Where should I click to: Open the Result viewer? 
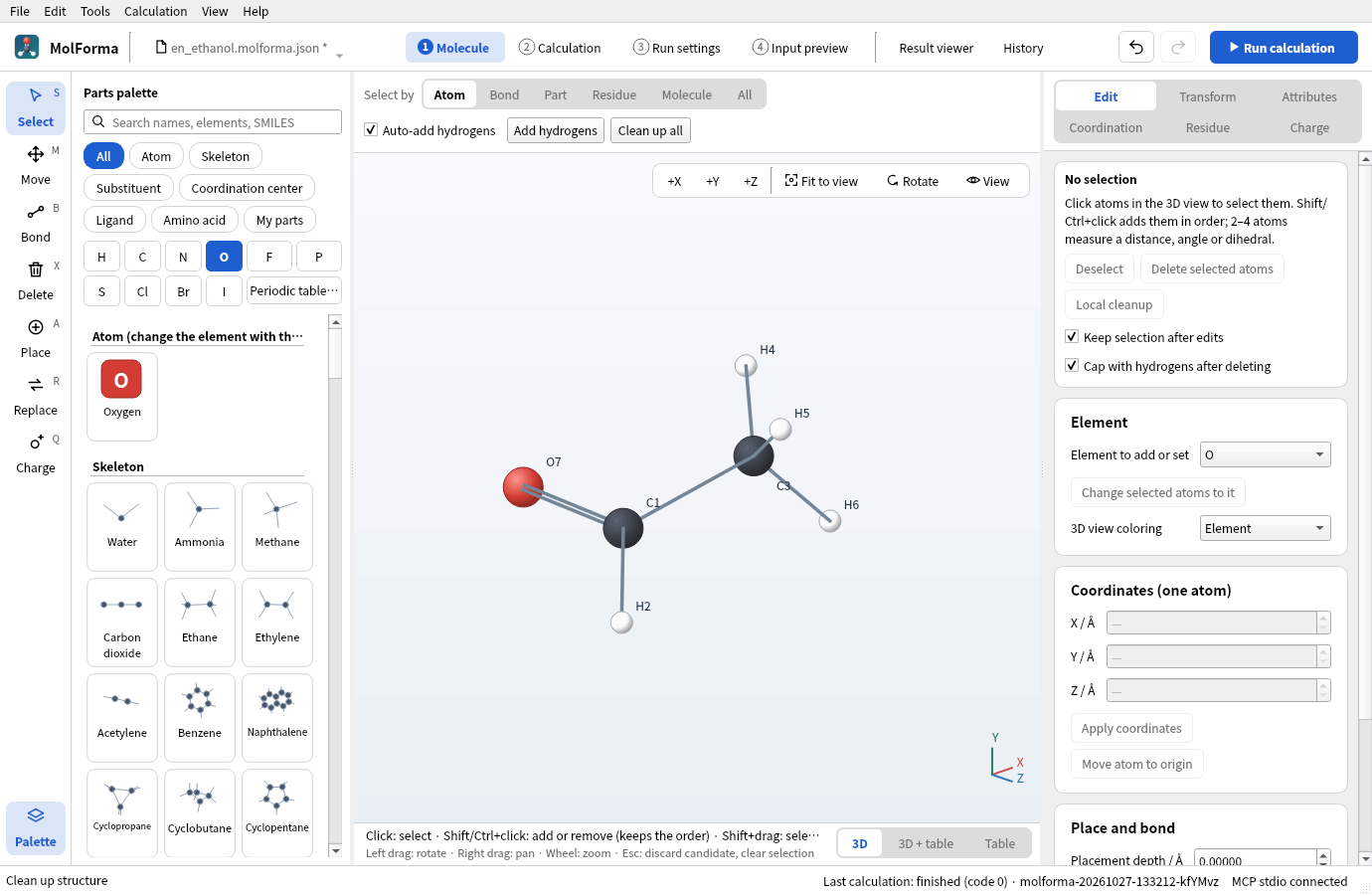(x=936, y=48)
